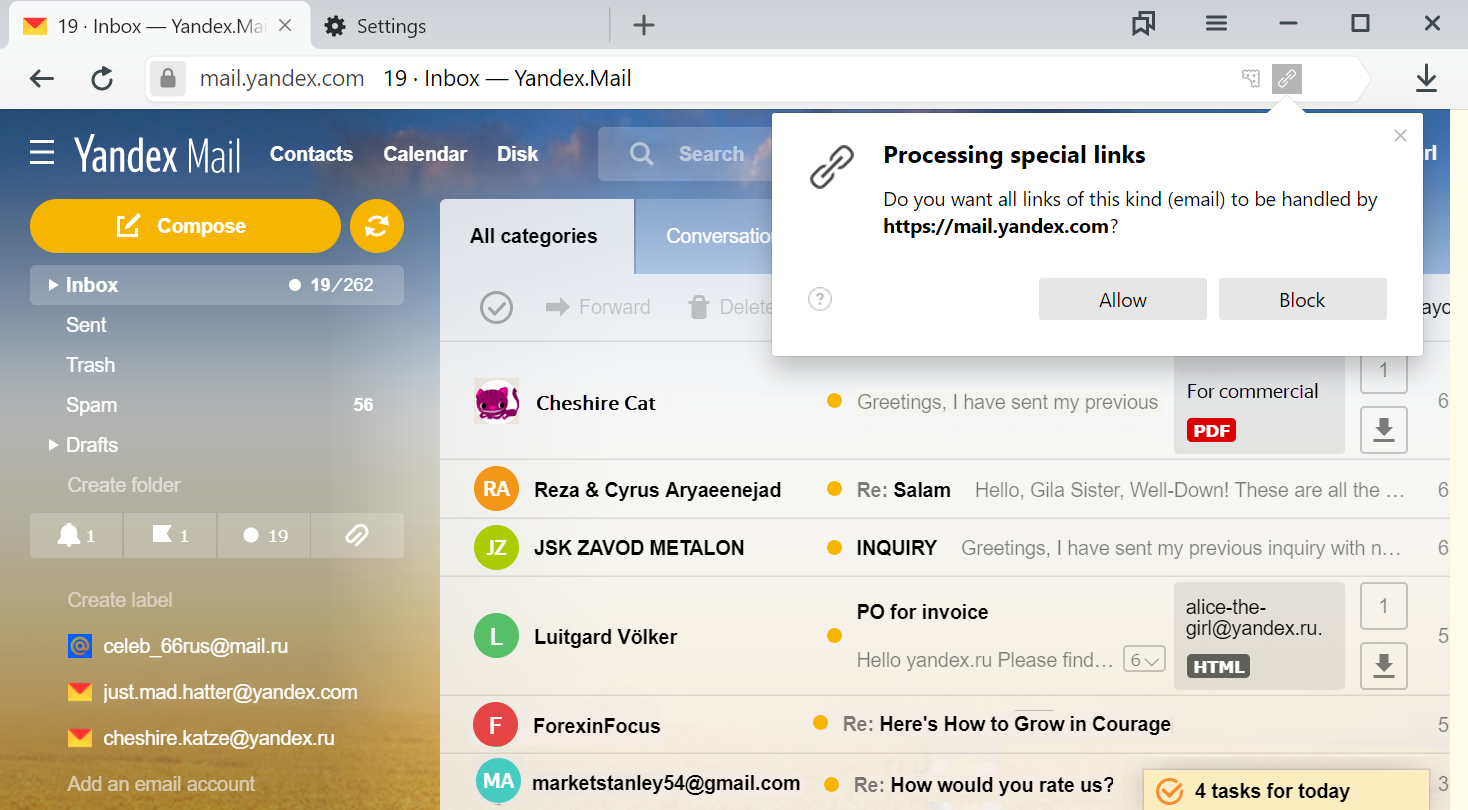Open the Sent folder
Viewport: 1468px width, 810px height.
(x=86, y=325)
